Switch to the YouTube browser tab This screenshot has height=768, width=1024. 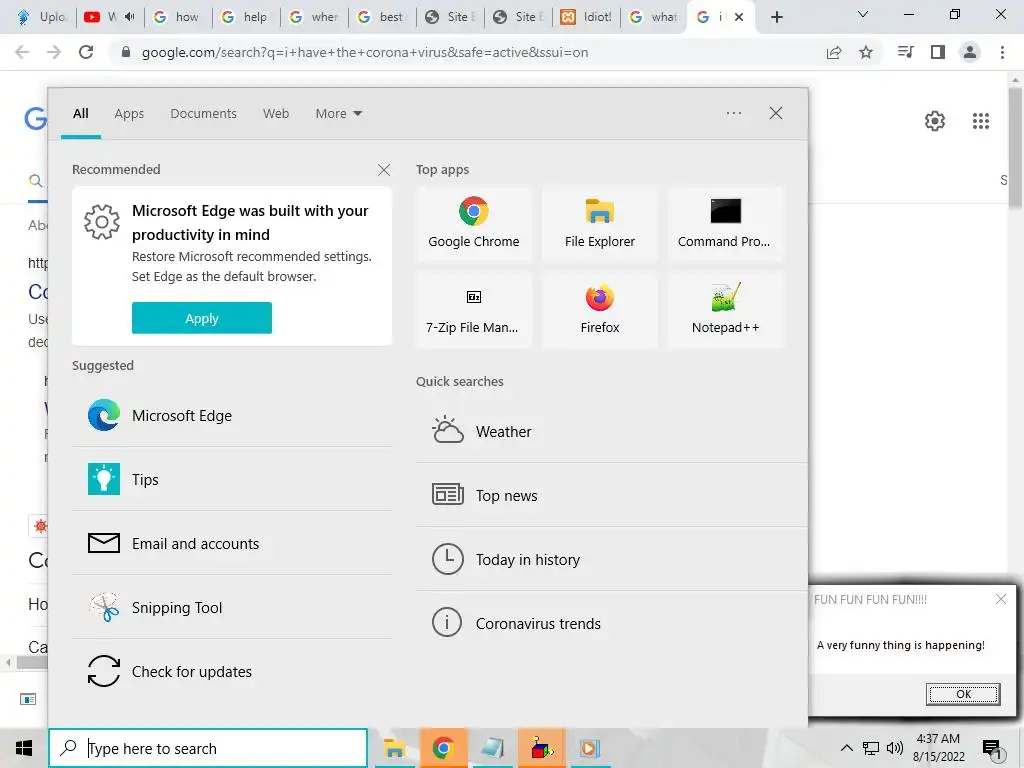(x=109, y=17)
